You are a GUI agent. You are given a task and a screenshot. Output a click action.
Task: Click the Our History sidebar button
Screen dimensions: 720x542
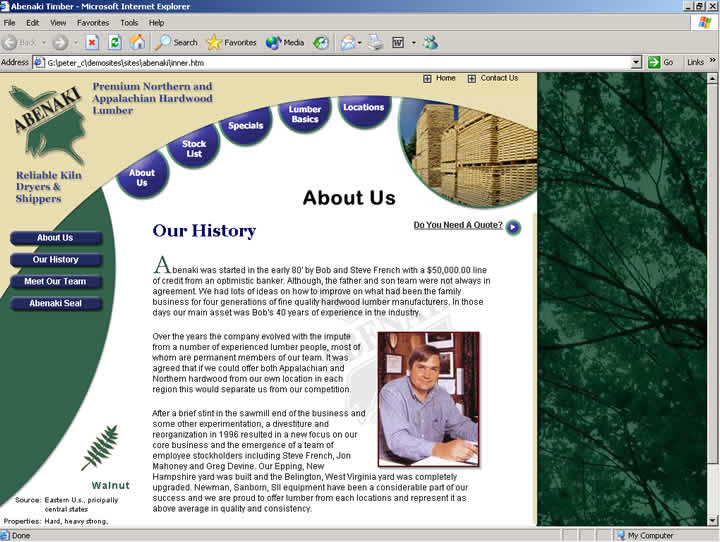55,260
